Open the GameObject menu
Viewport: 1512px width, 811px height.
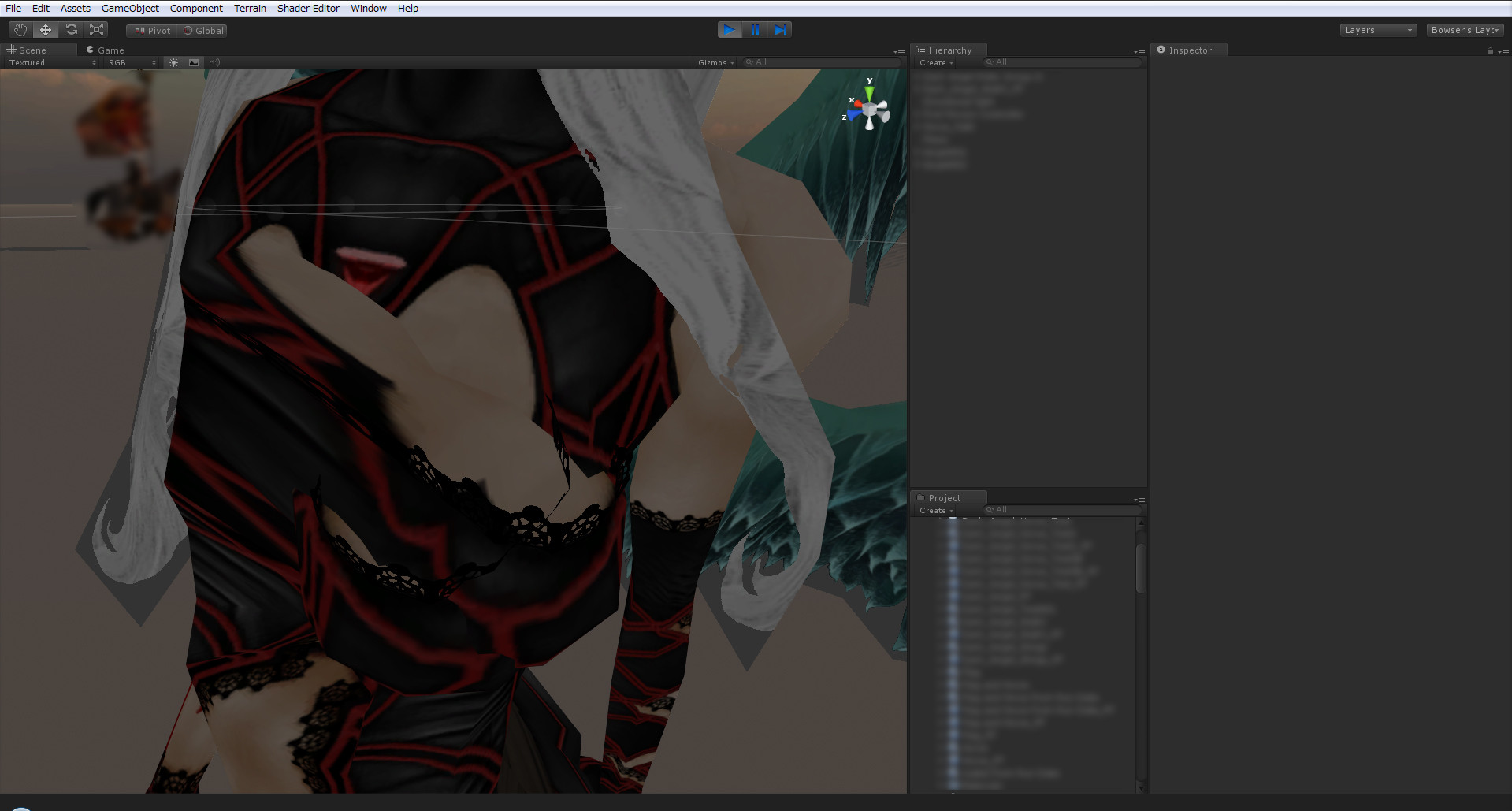pyautogui.click(x=129, y=8)
